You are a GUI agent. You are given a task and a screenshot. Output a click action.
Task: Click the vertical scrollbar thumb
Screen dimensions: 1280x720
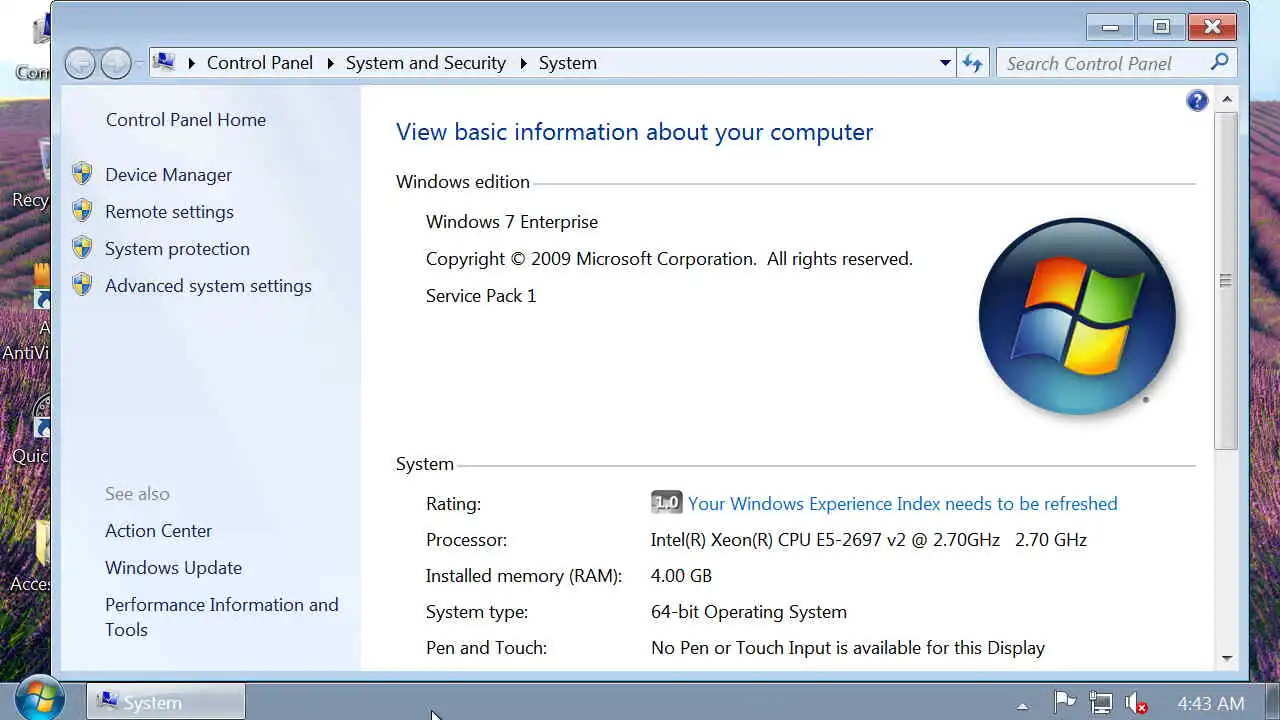click(1226, 281)
